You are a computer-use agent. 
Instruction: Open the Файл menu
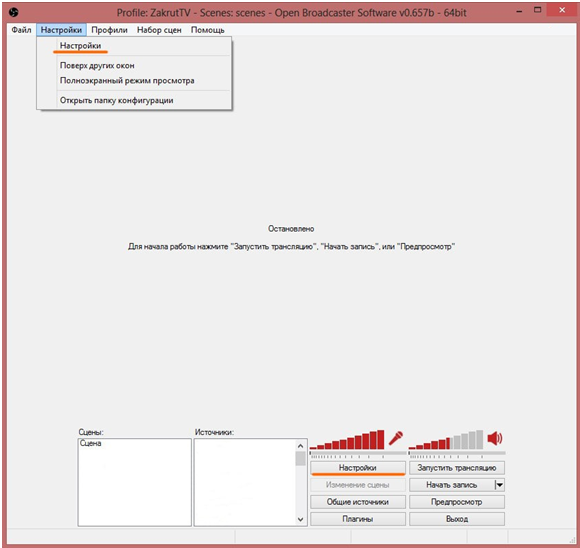[21, 30]
